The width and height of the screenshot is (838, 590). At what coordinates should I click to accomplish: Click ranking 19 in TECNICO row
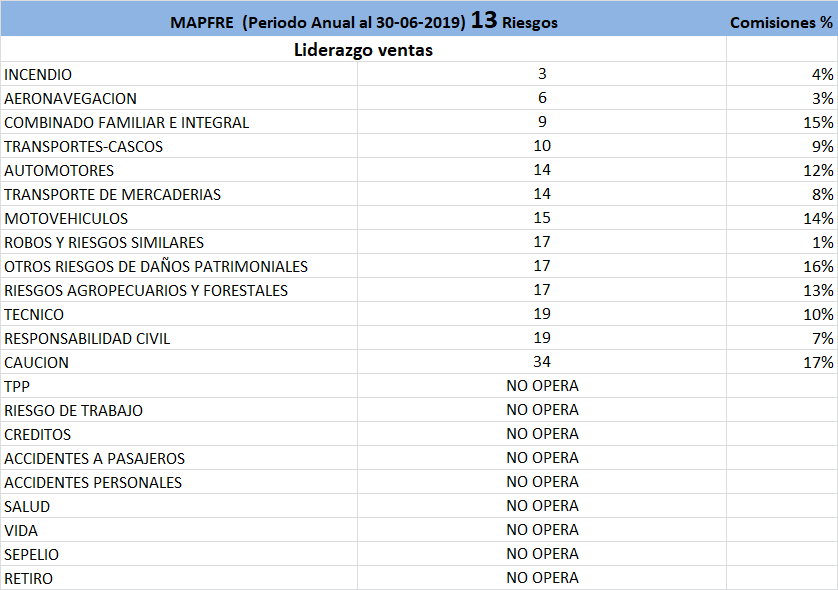tap(542, 314)
